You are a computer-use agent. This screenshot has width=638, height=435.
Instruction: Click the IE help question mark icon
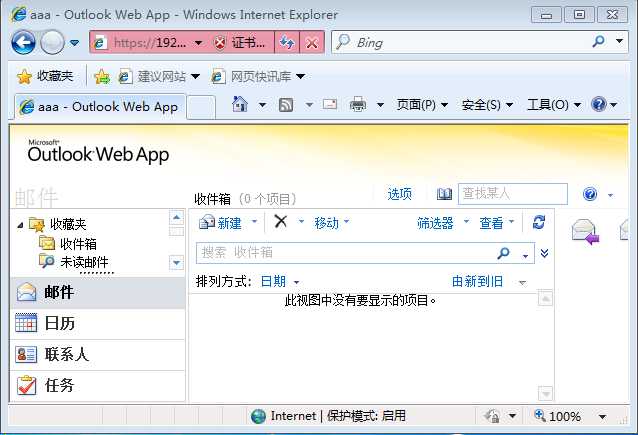tap(599, 105)
